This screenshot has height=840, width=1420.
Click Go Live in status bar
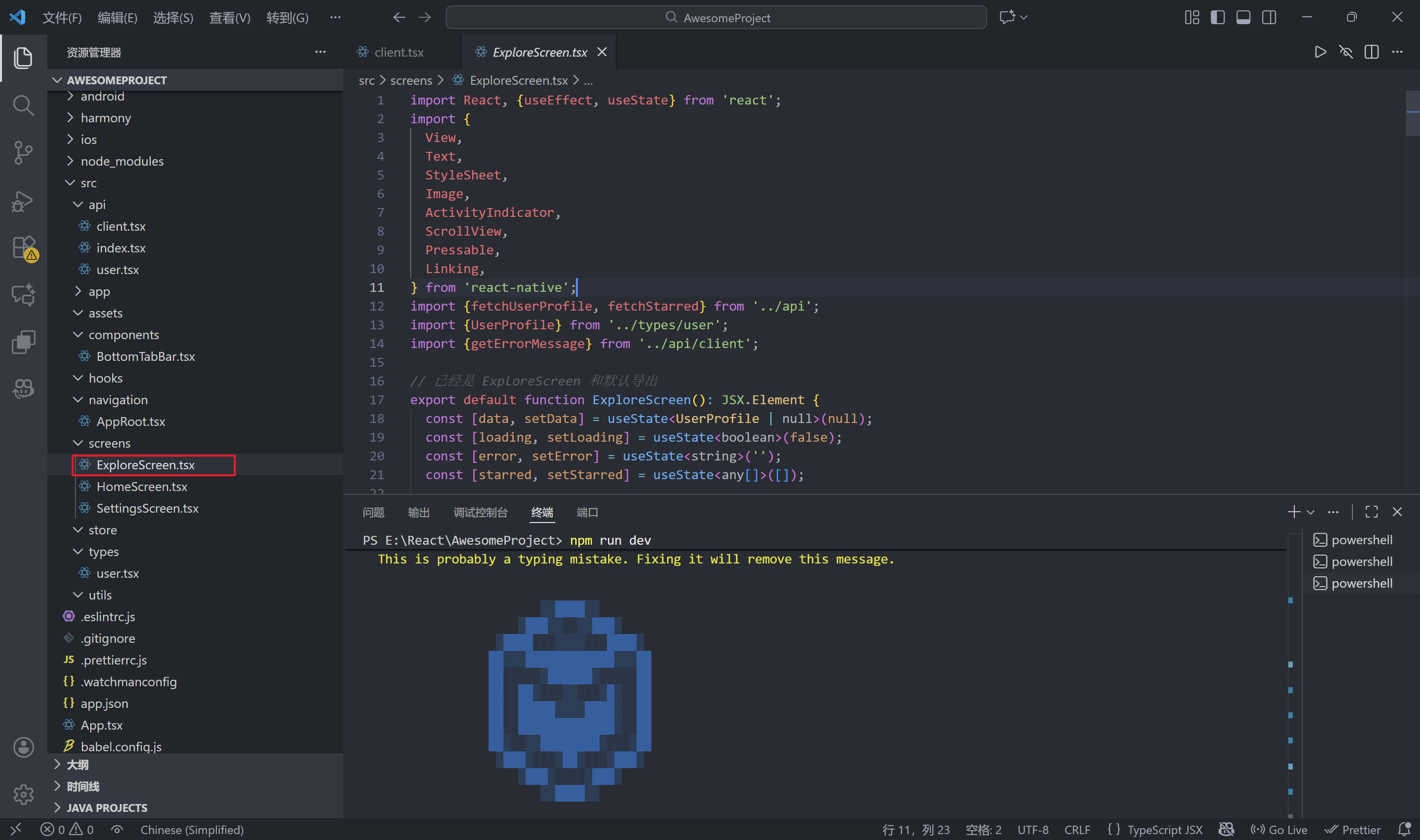click(x=1279, y=829)
